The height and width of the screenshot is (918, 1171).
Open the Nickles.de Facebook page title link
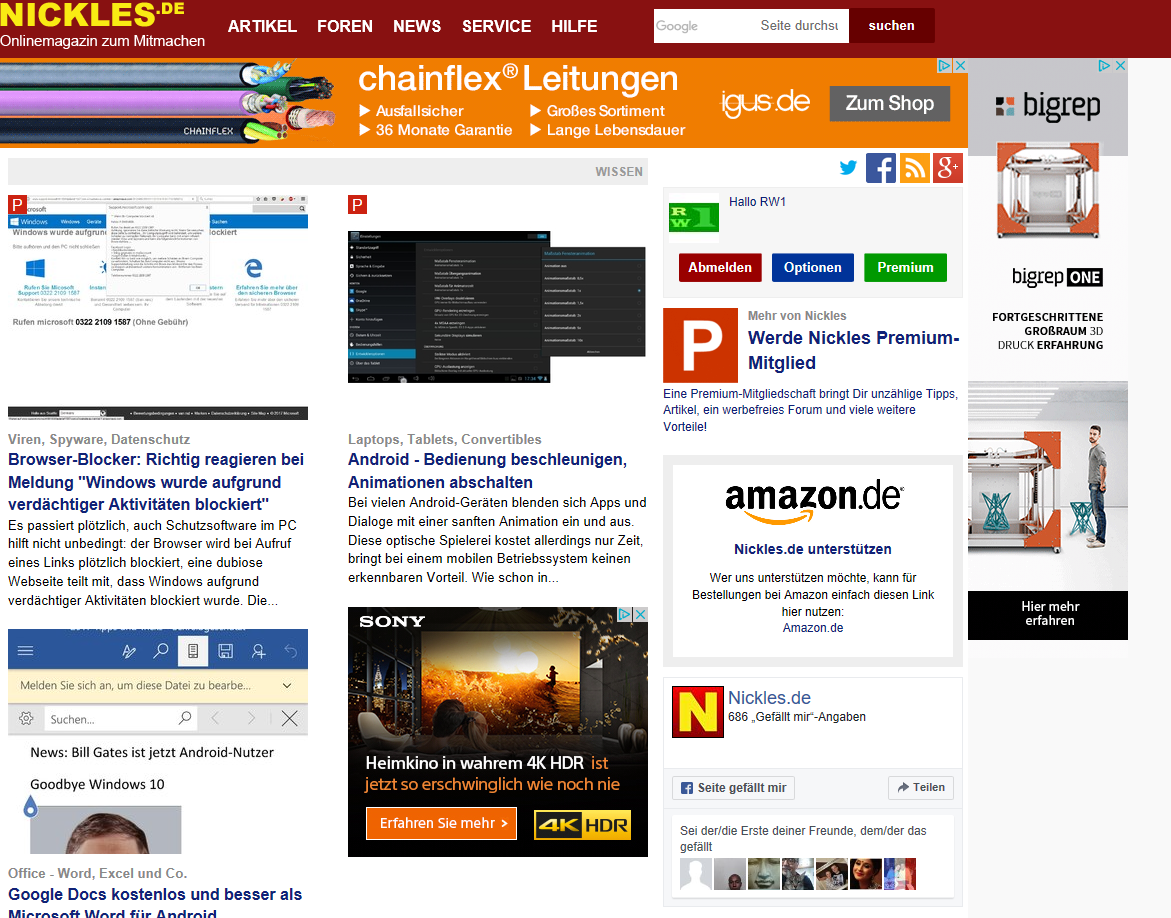(769, 698)
